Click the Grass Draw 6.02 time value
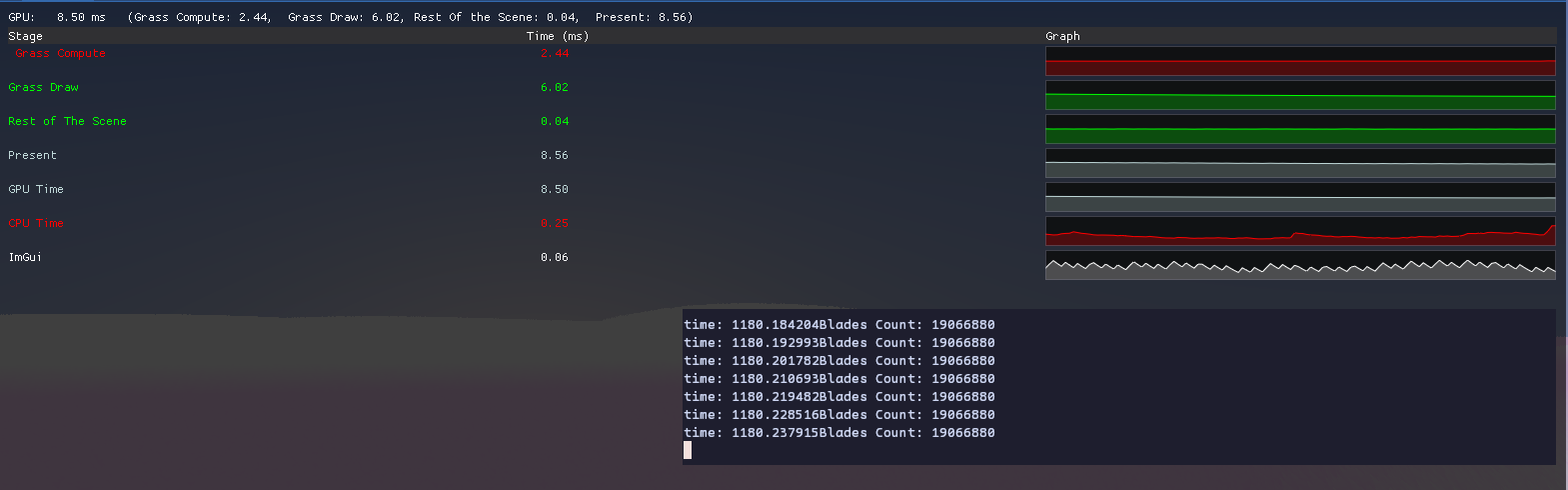Image resolution: width=1568 pixels, height=490 pixels. [x=555, y=88]
